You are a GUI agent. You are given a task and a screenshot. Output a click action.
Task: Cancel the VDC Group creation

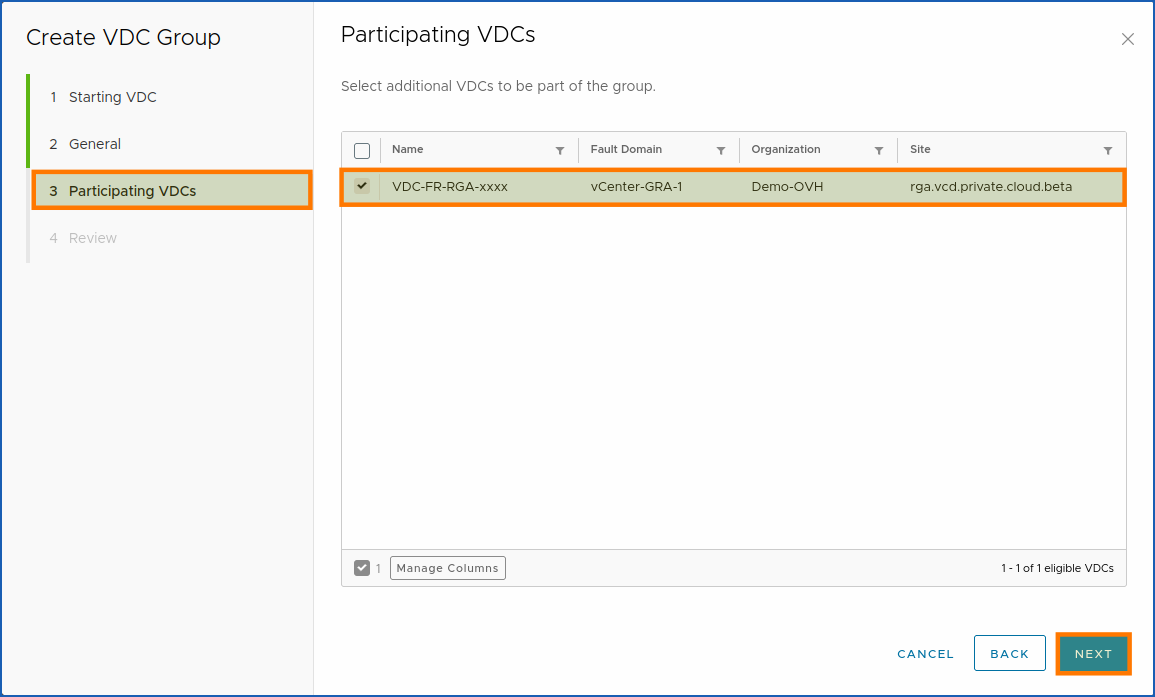coord(924,653)
